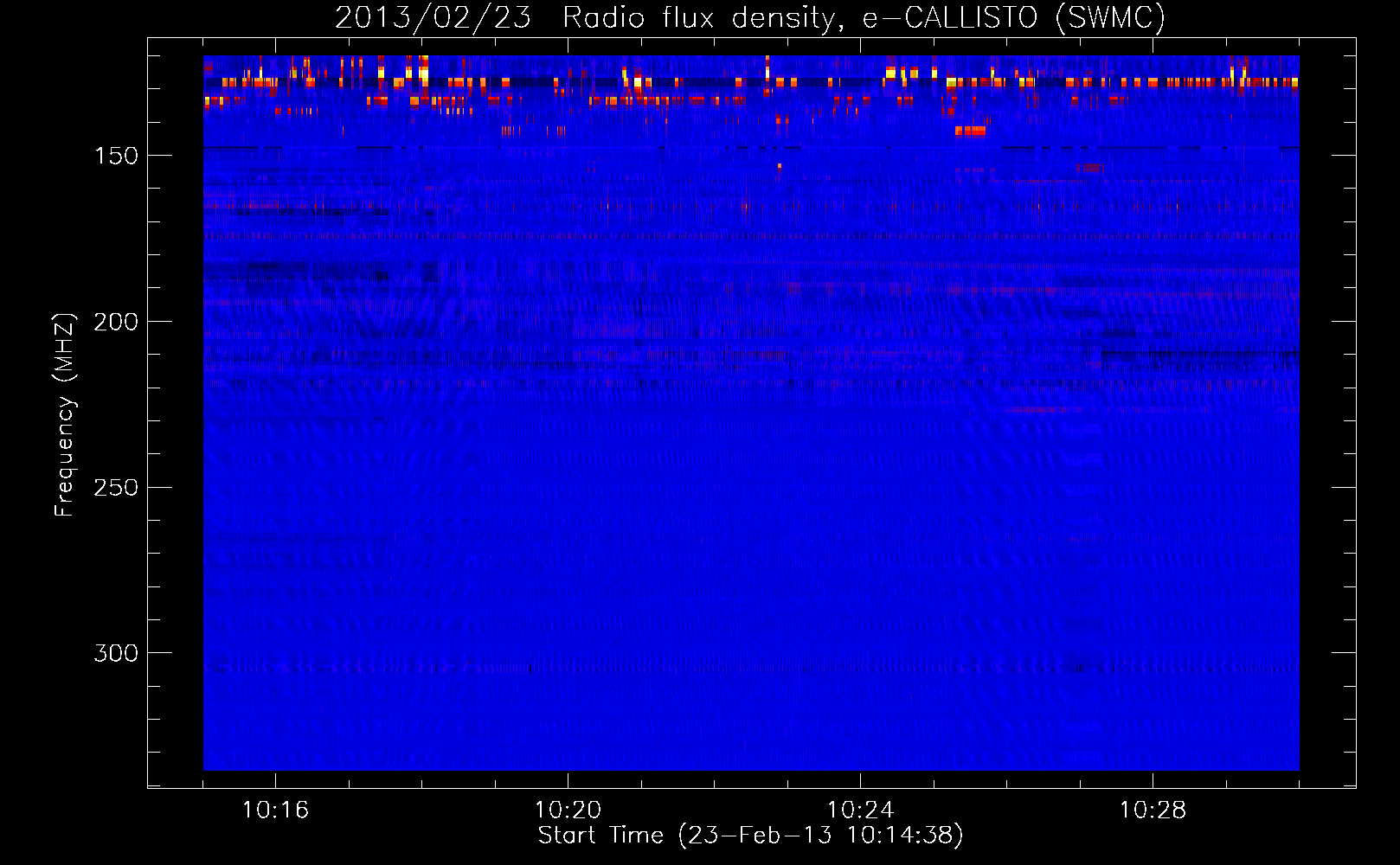Click the 'Start Time (23-Feb-13 10:14:38)' x-axis label

[x=750, y=836]
